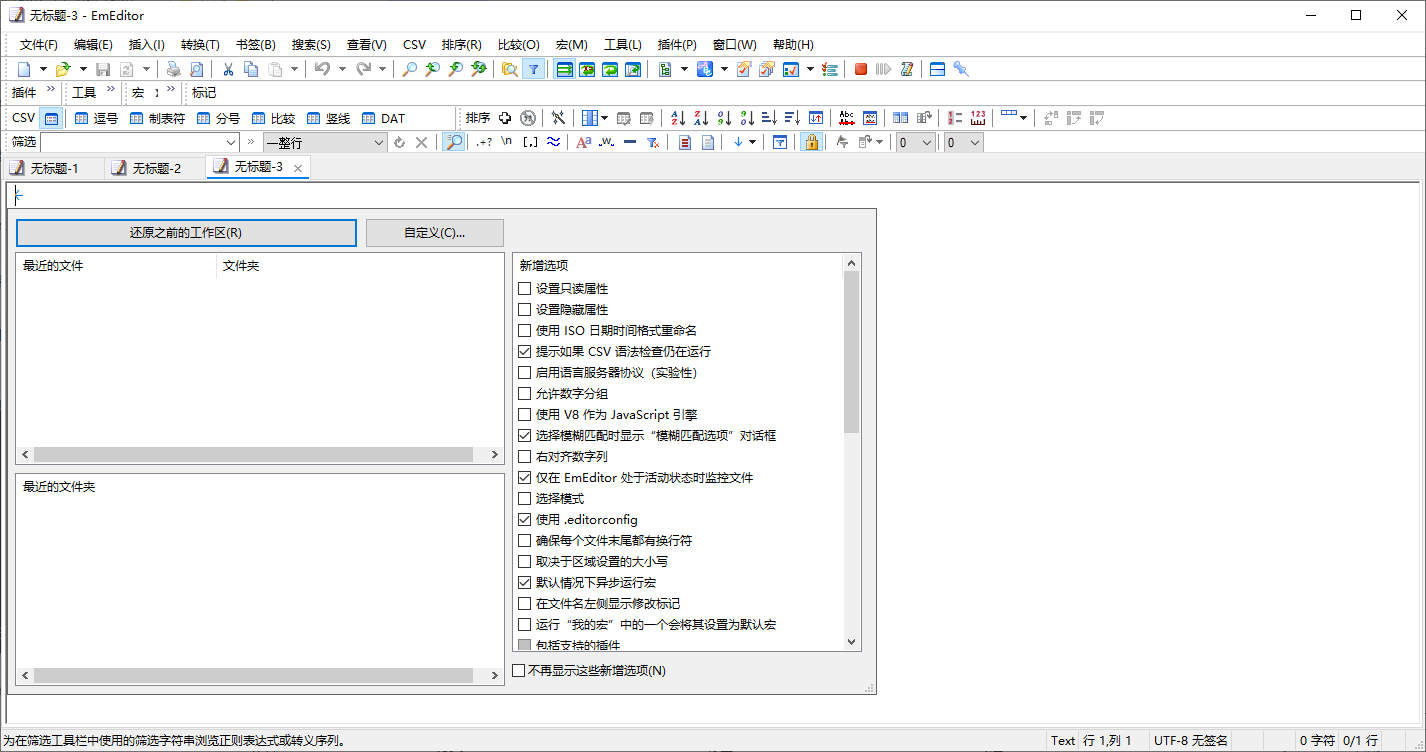Click the Open file folder icon

[x=63, y=69]
